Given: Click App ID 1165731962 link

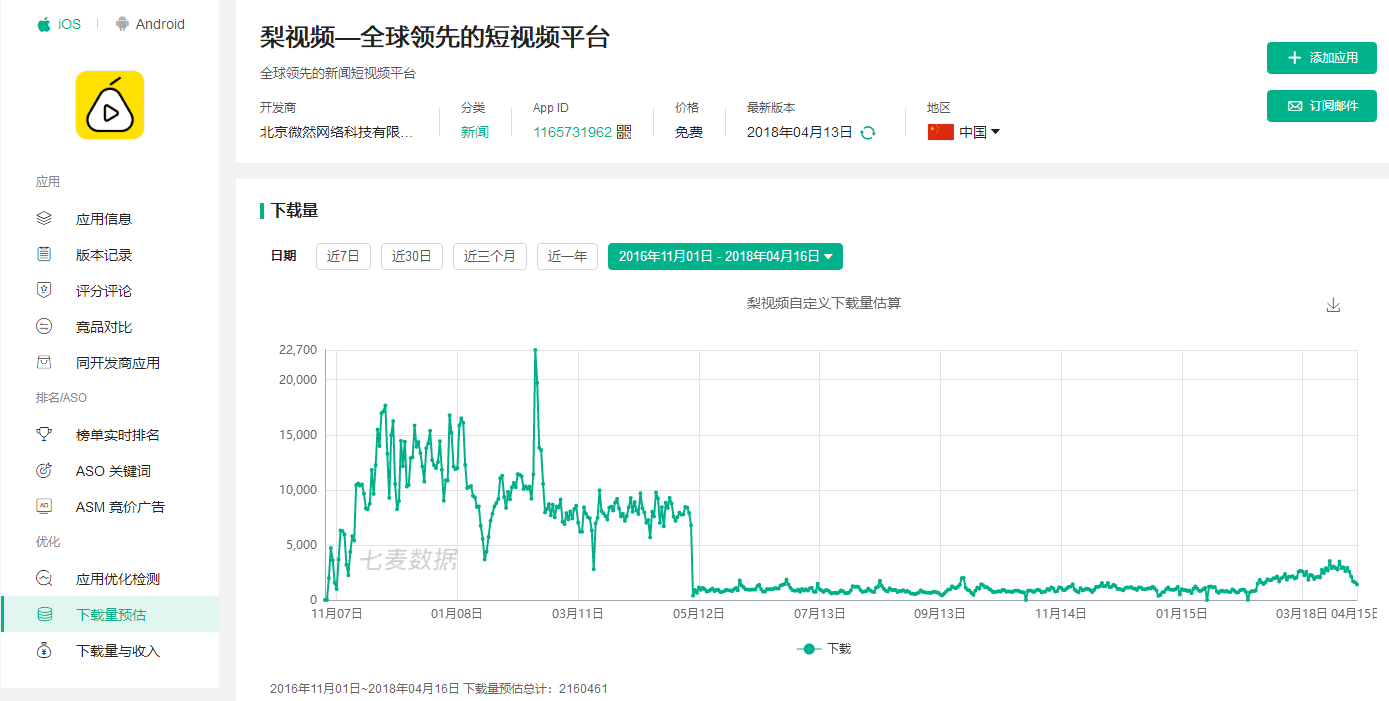Looking at the screenshot, I should (572, 132).
